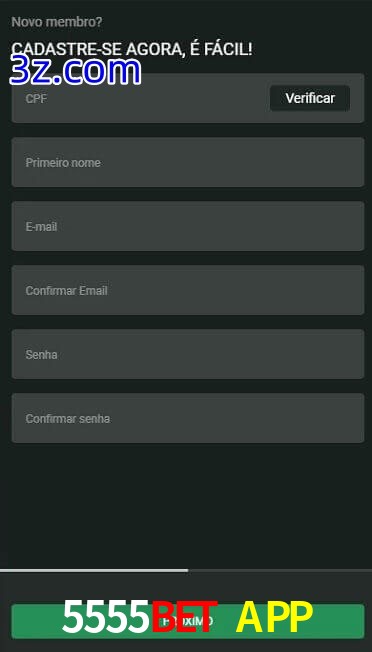Viewport: 372px width, 652px height.
Task: Activate the Confirmar Email field
Action: click(x=188, y=290)
